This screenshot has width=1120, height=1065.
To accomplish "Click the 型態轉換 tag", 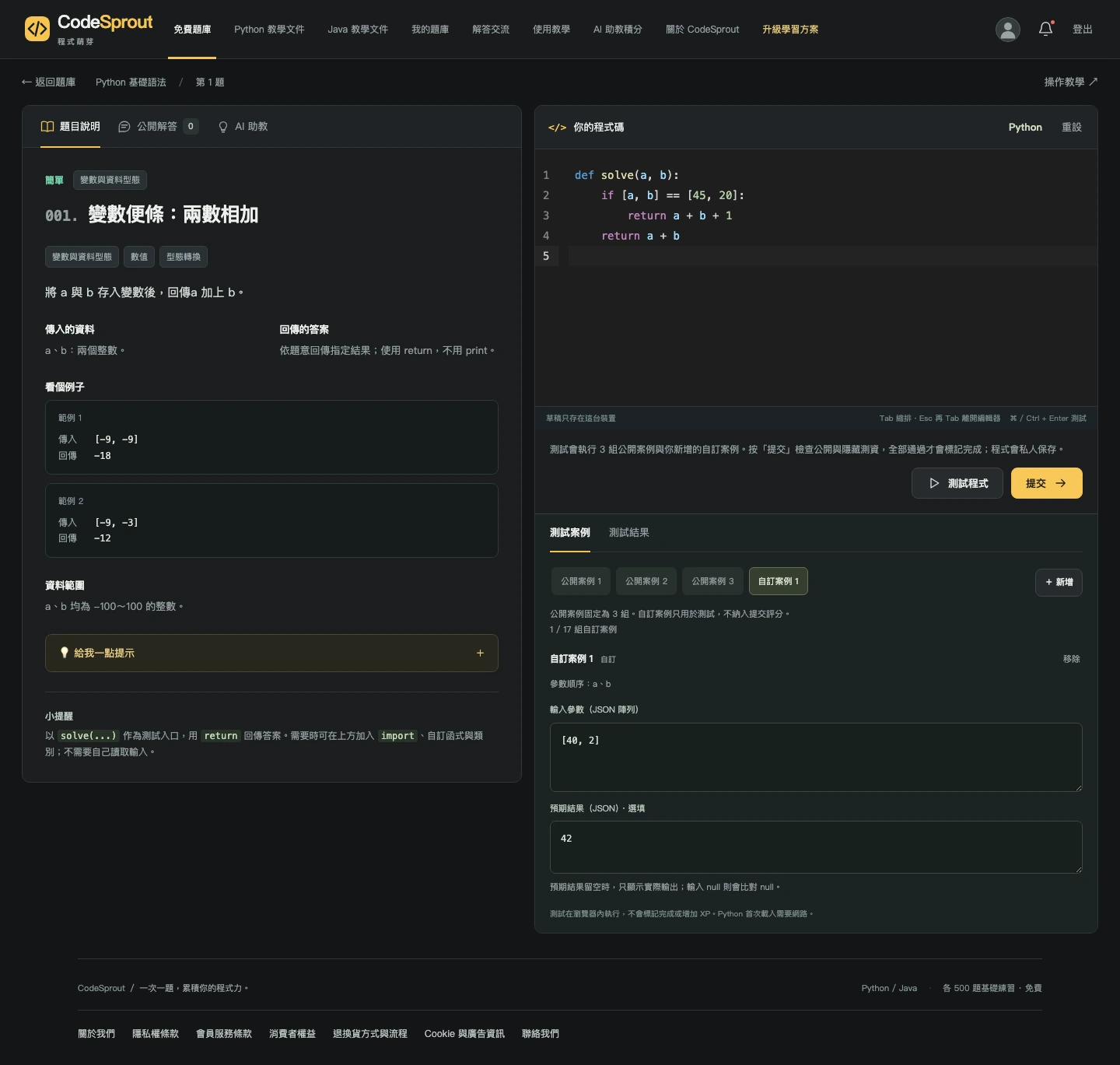I will 184,257.
